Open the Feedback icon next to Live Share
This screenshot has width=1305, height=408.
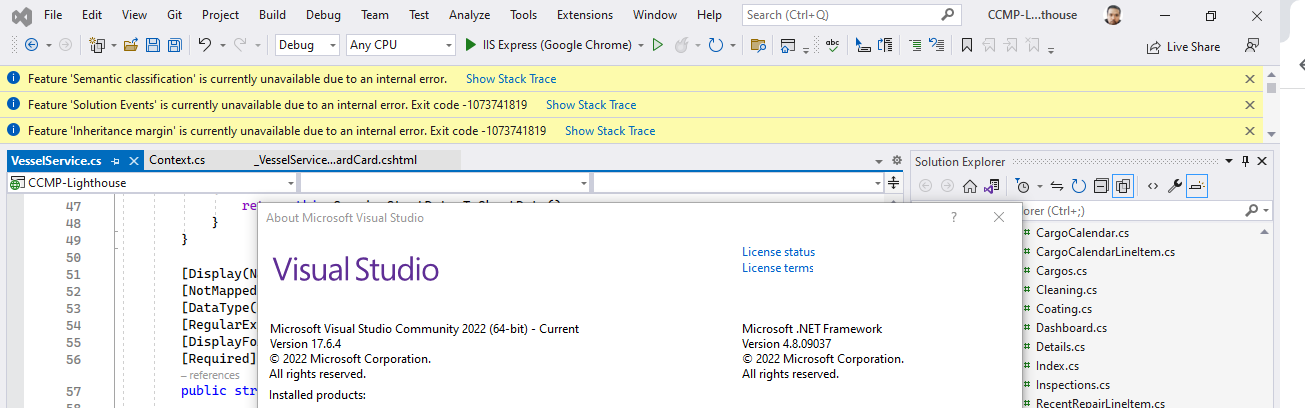click(1251, 46)
